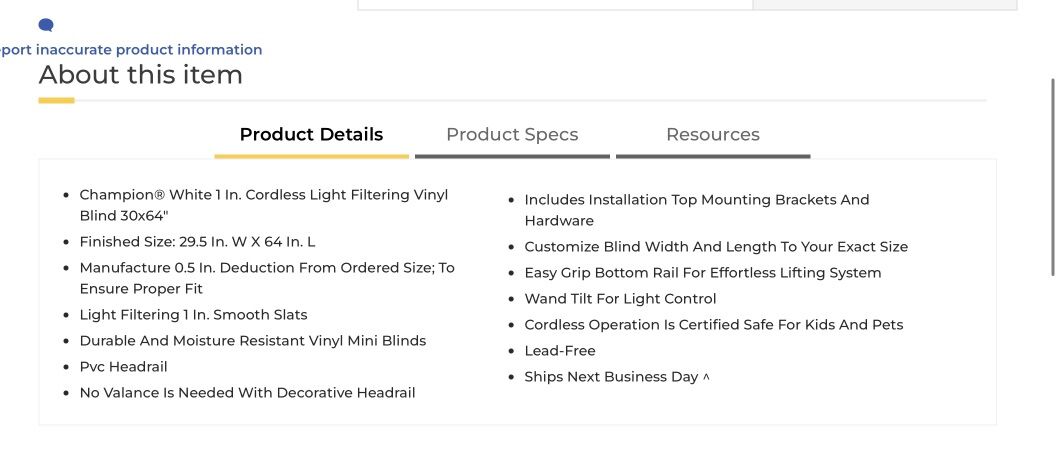1058x460 pixels.
Task: Click Includes Installation Top Mounting Brackets text
Action: (697, 210)
